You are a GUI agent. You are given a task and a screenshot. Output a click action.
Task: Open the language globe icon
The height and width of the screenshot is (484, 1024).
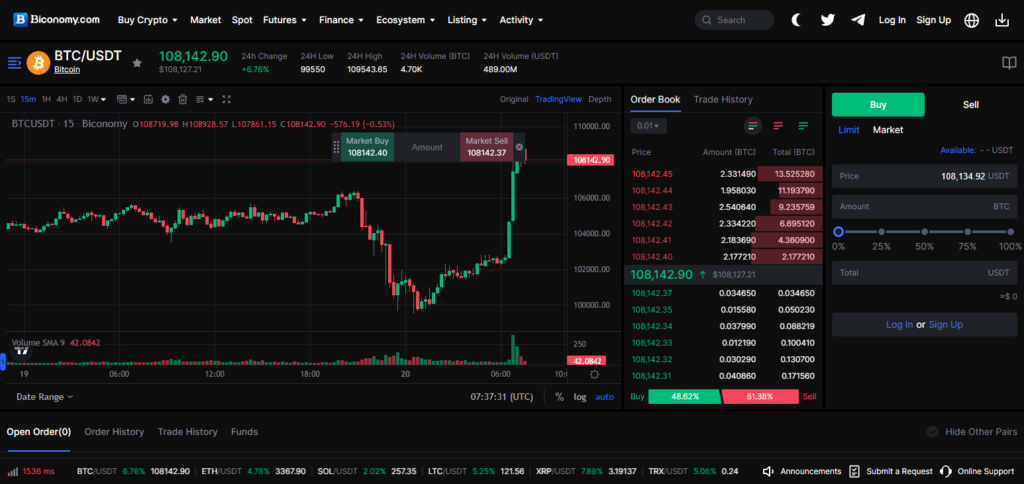pos(972,20)
